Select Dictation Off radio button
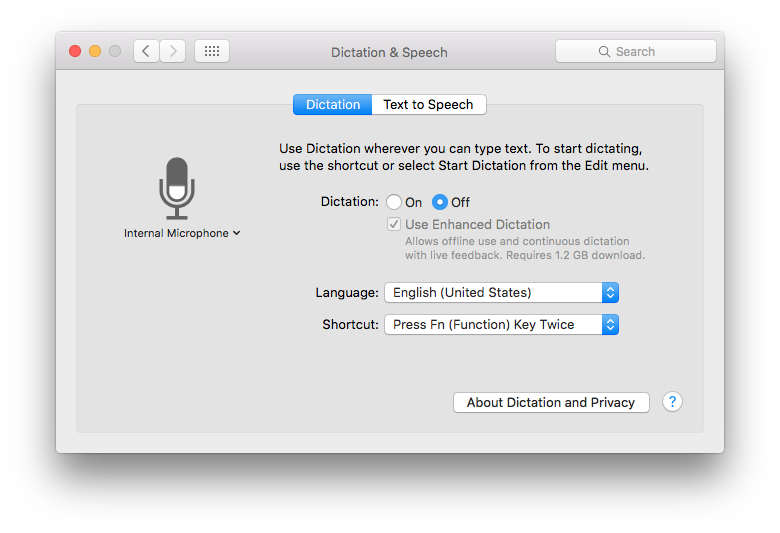Screen dimensions: 780x533 click(x=440, y=202)
